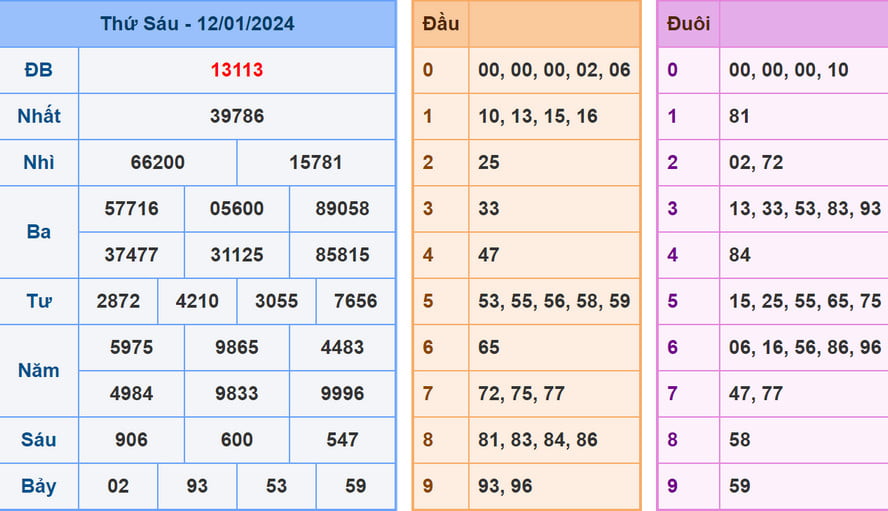Click the ĐB row label
888x511 pixels.
[x=39, y=70]
